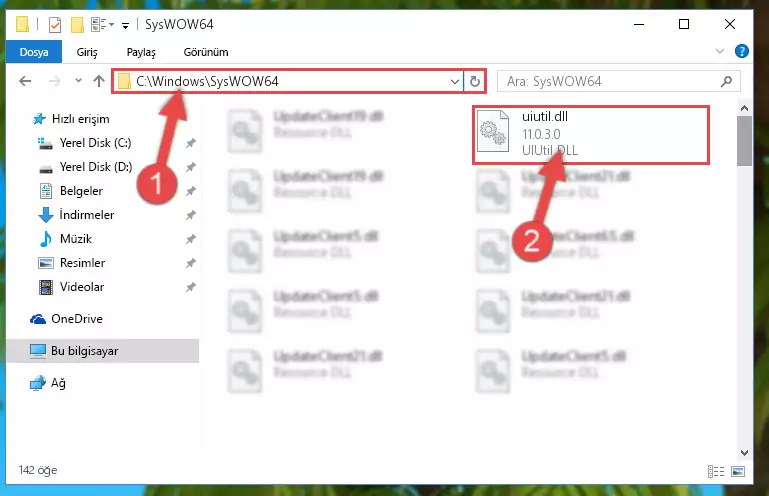Click the refresh button beside address bar
Screen dimensions: 769x496
[x=474, y=81]
